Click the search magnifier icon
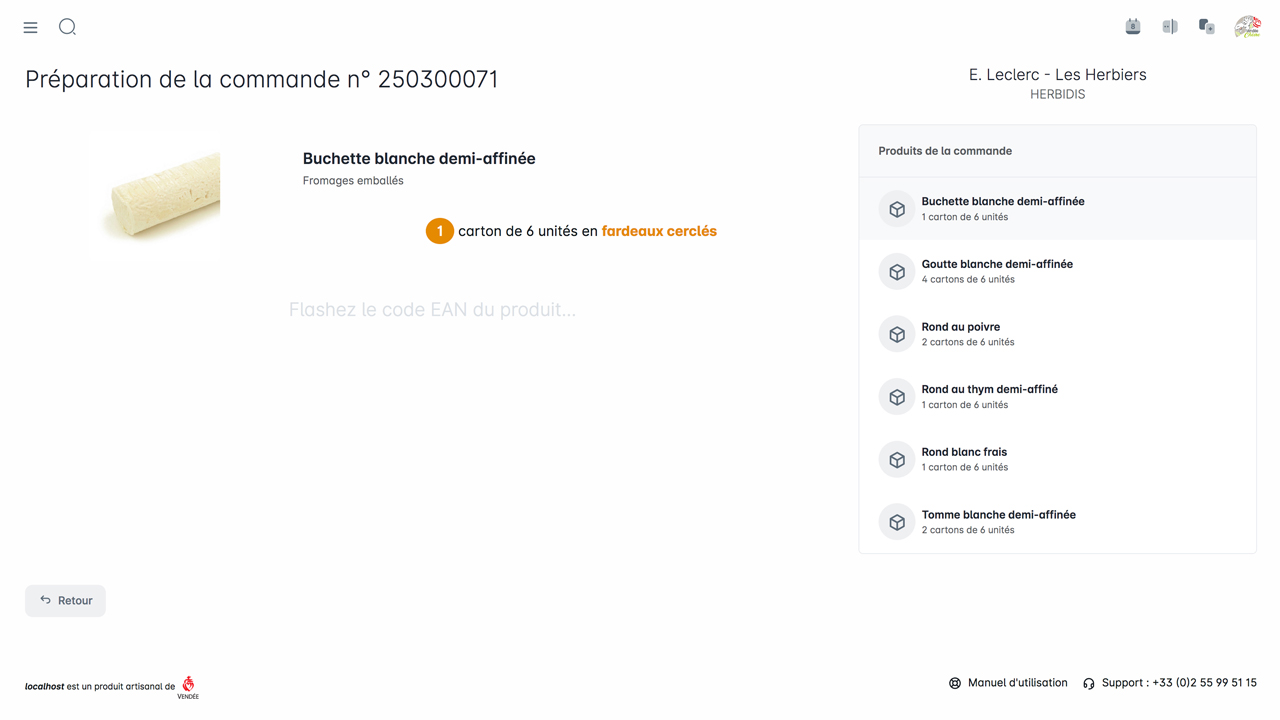This screenshot has height=720, width=1280. coord(67,27)
